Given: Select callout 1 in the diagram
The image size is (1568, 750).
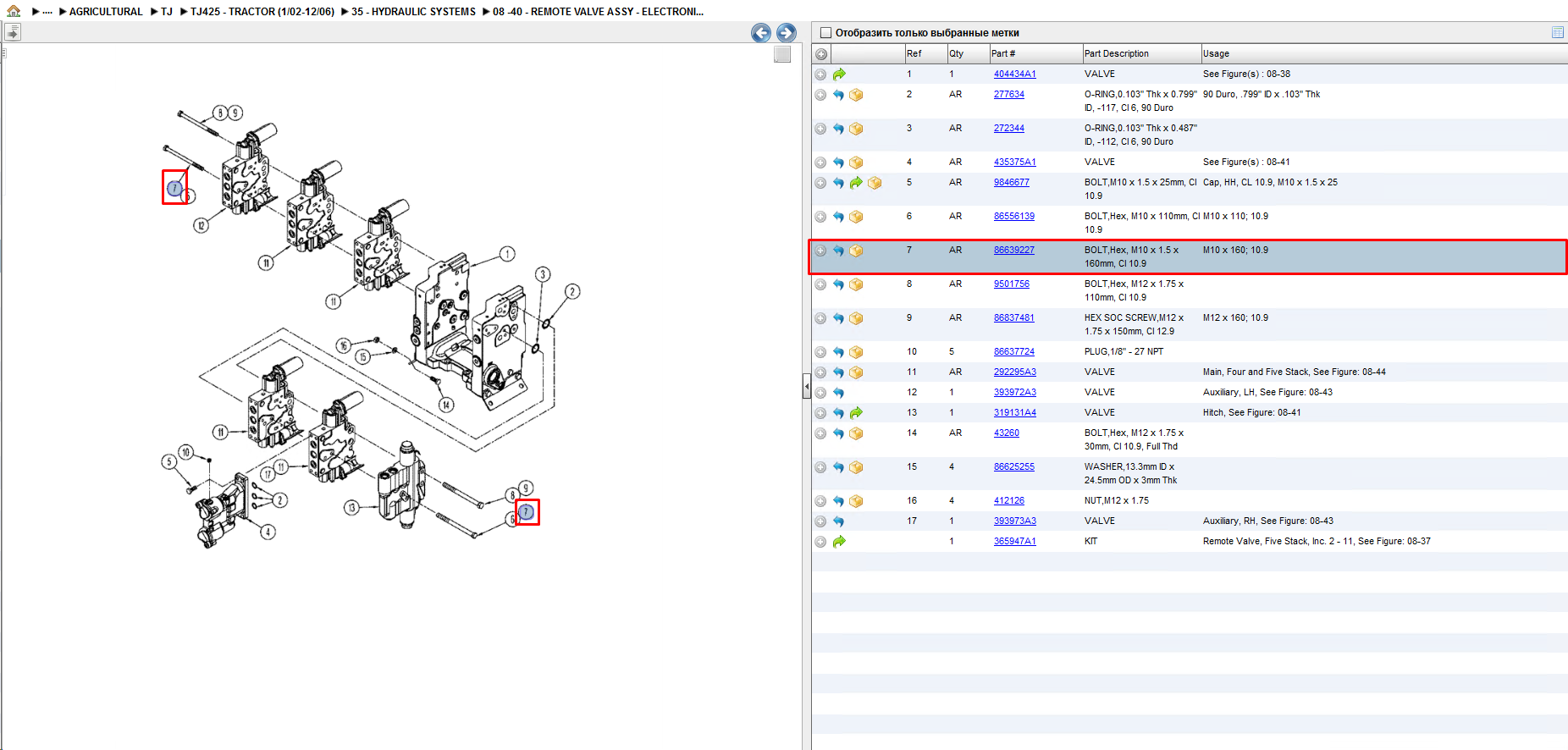Looking at the screenshot, I should (507, 254).
